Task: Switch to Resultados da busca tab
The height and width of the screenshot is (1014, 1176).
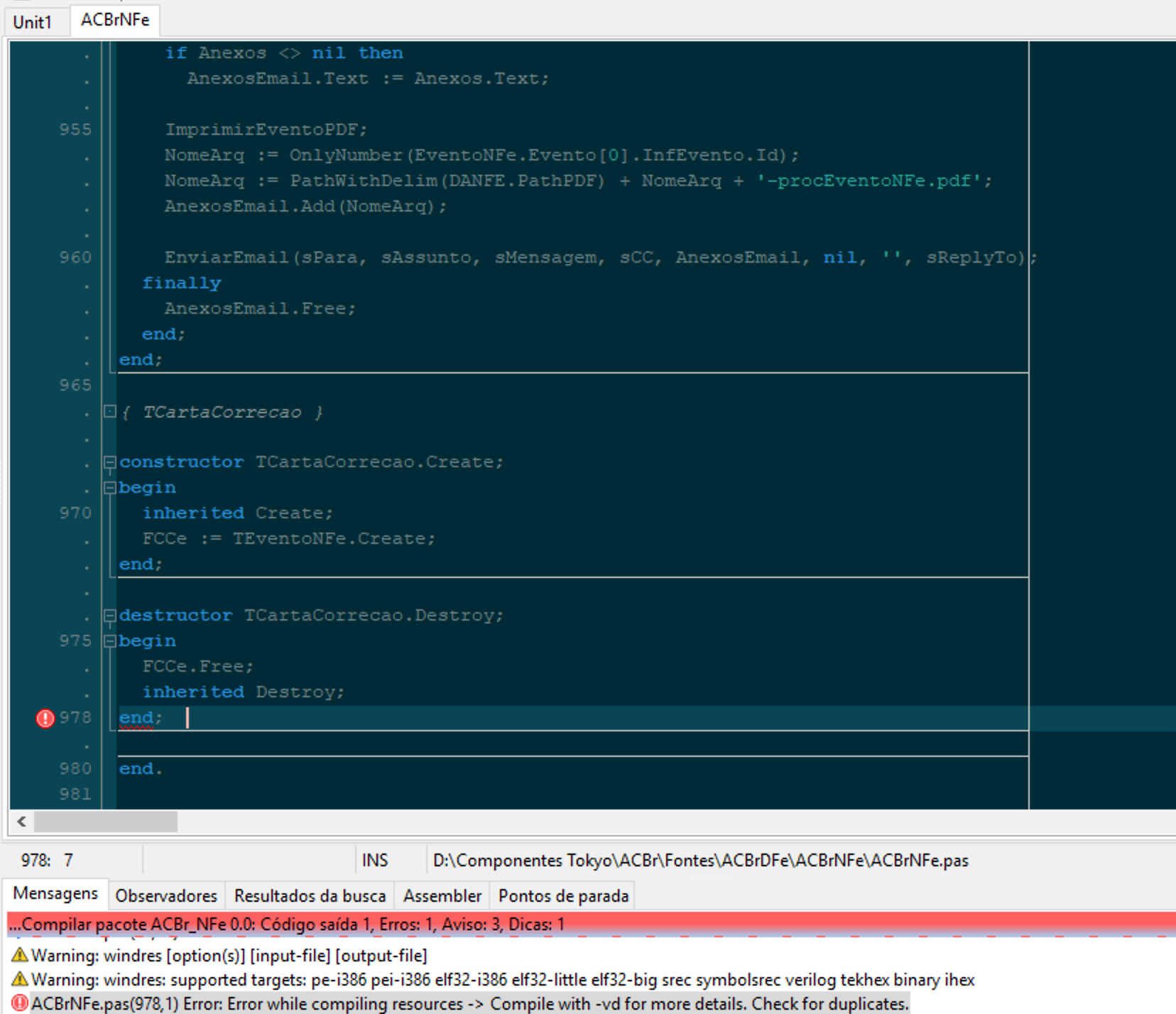Action: pos(310,896)
